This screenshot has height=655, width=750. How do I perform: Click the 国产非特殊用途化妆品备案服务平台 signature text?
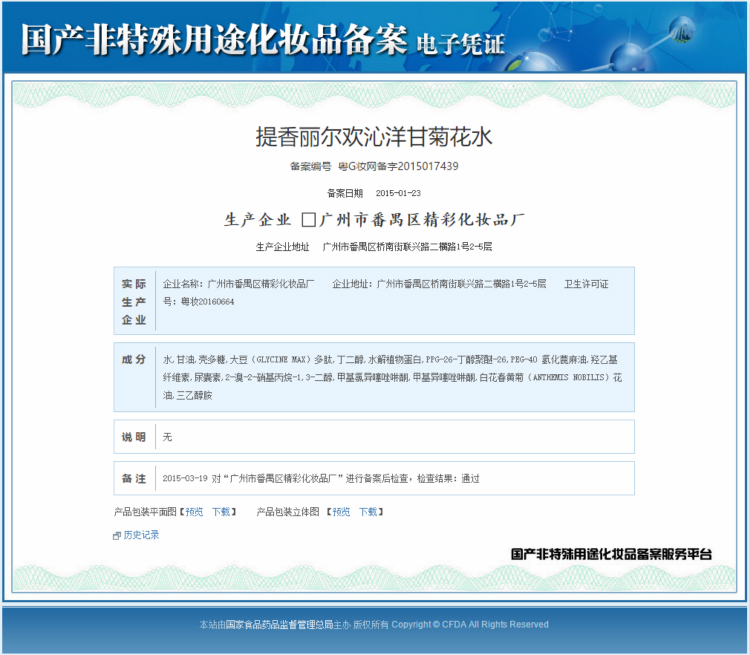pos(611,554)
